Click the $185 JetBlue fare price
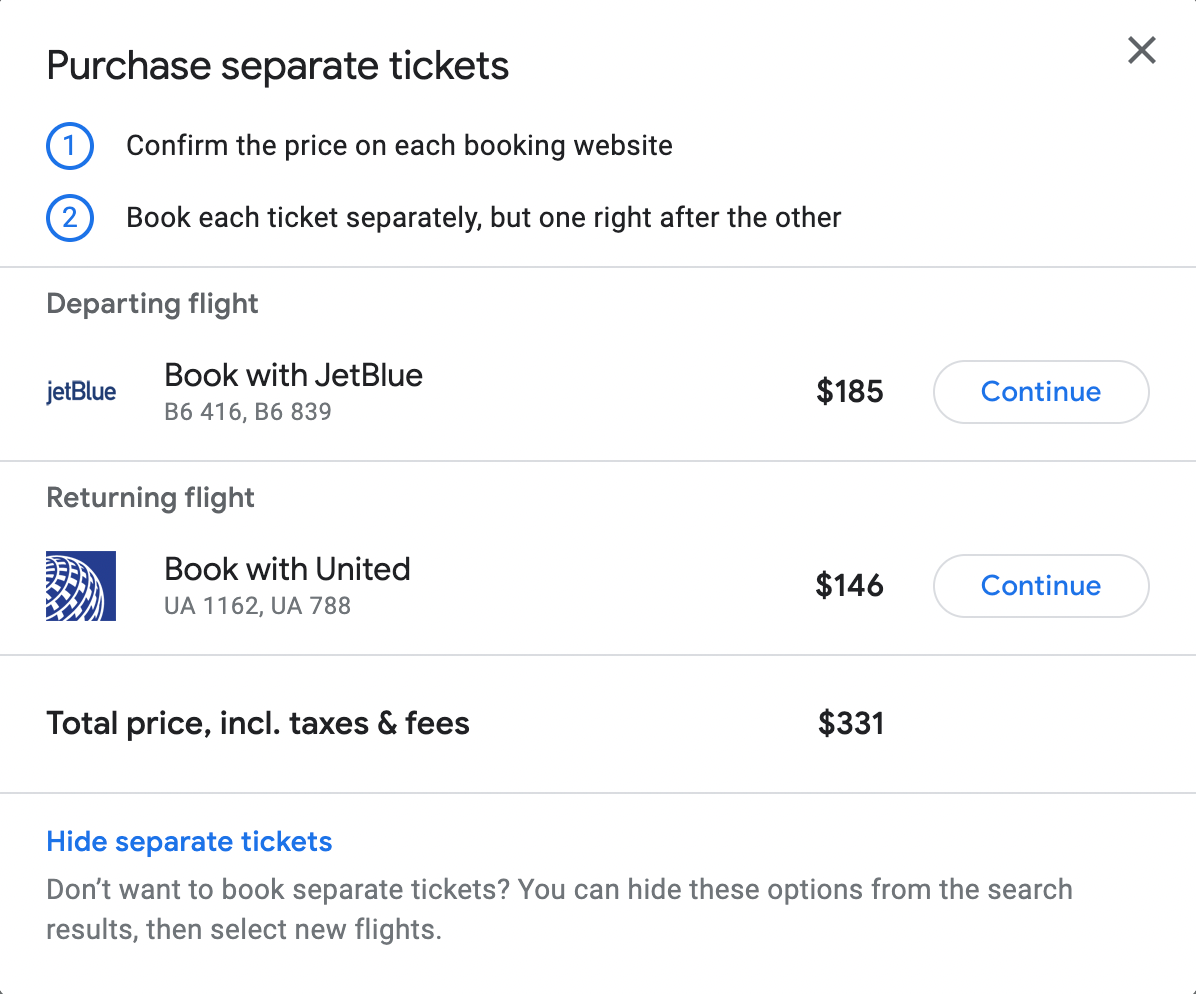Viewport: 1196px width, 994px height. [850, 392]
